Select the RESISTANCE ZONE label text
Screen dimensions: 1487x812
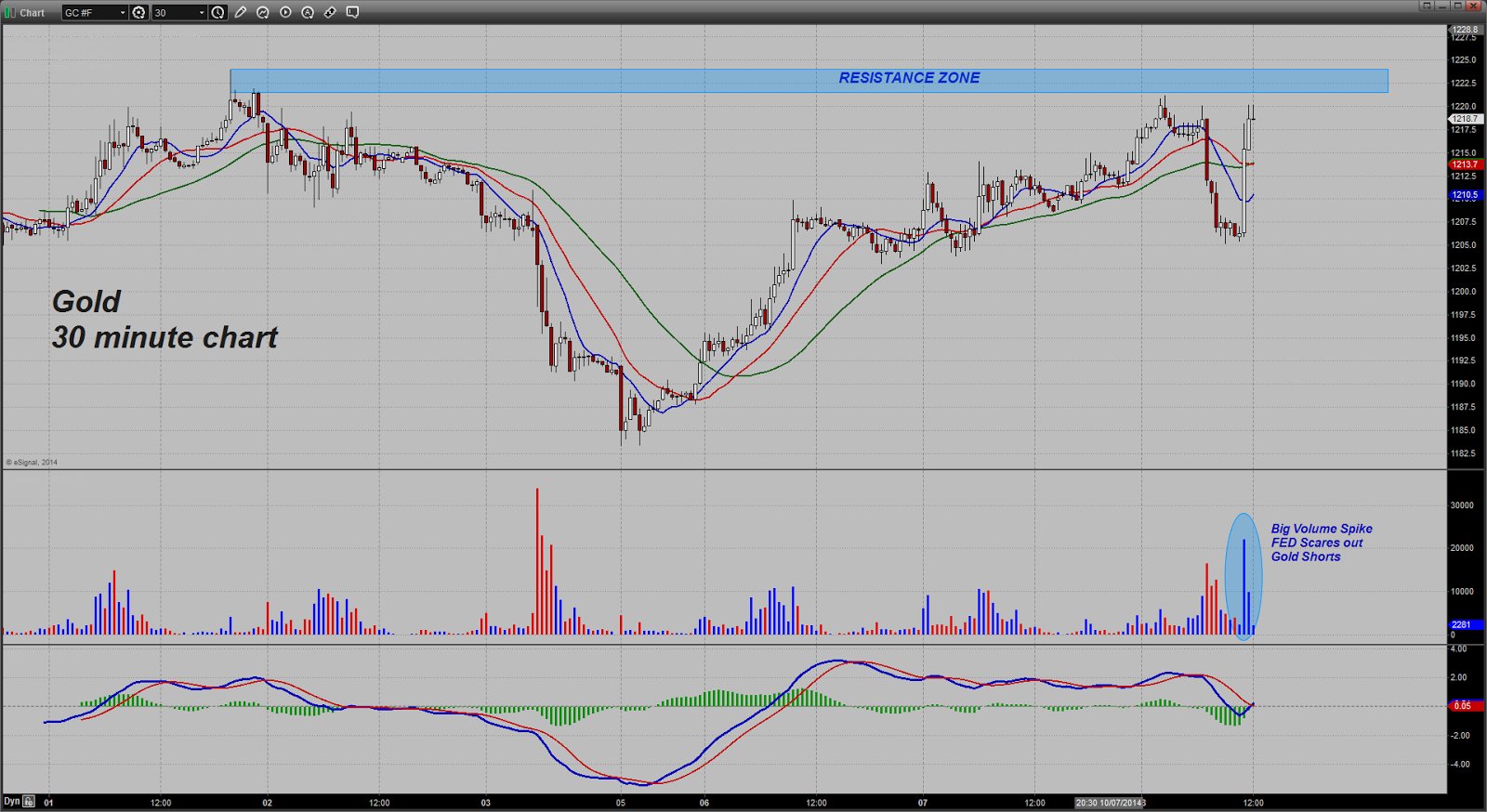point(909,78)
